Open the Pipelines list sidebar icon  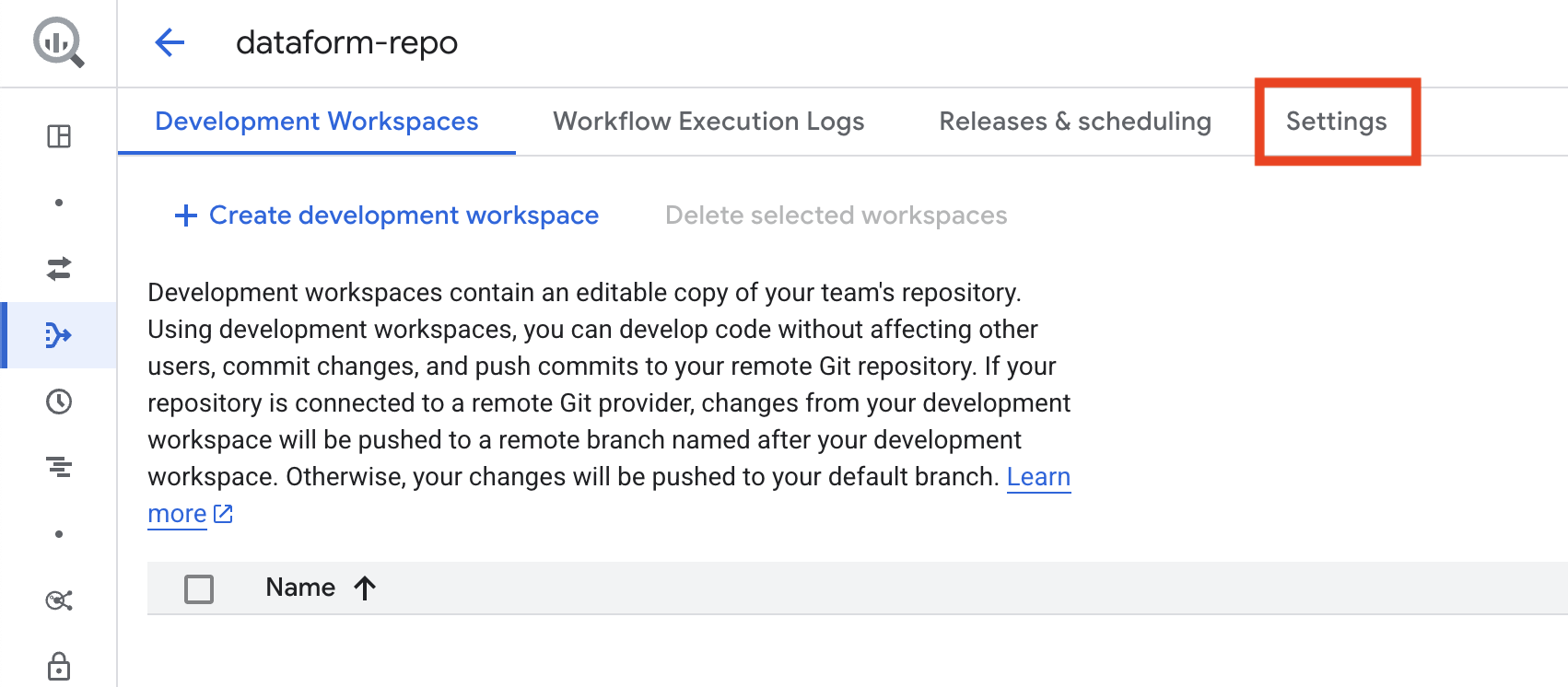click(x=59, y=468)
